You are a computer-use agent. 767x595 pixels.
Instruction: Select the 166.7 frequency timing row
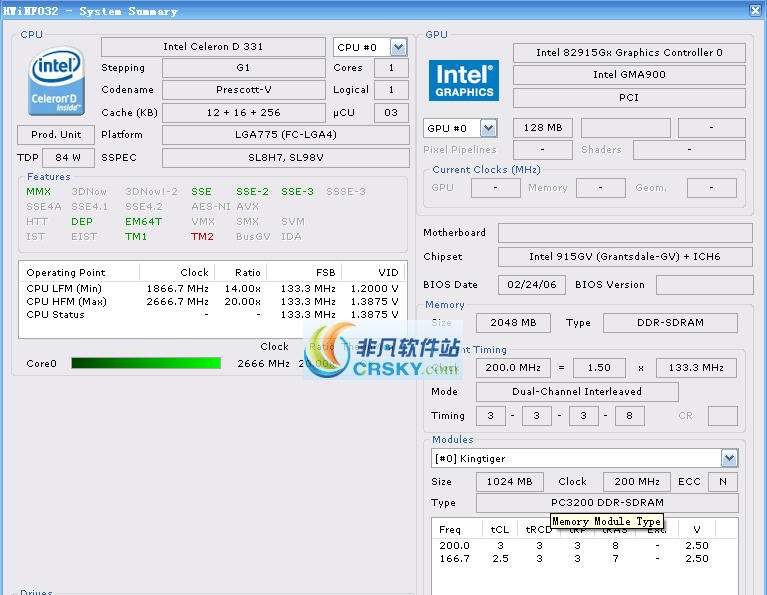click(x=586, y=558)
